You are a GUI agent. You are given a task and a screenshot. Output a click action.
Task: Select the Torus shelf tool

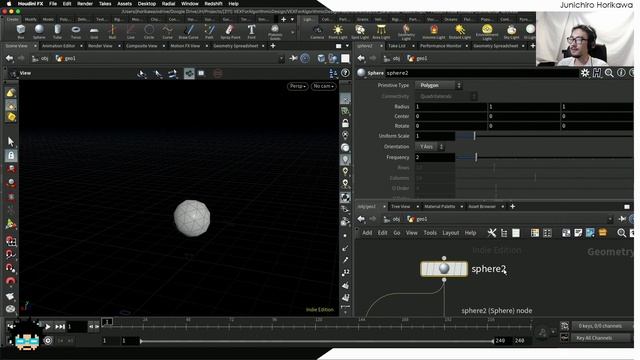click(x=76, y=31)
